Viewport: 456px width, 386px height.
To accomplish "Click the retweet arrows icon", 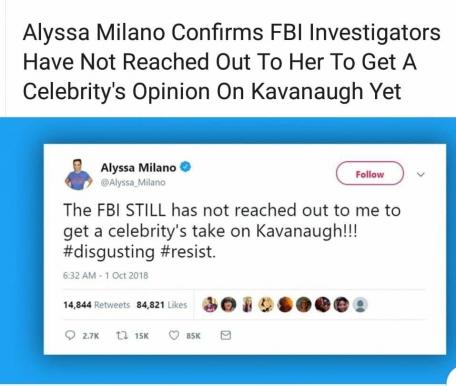I will [x=122, y=335].
